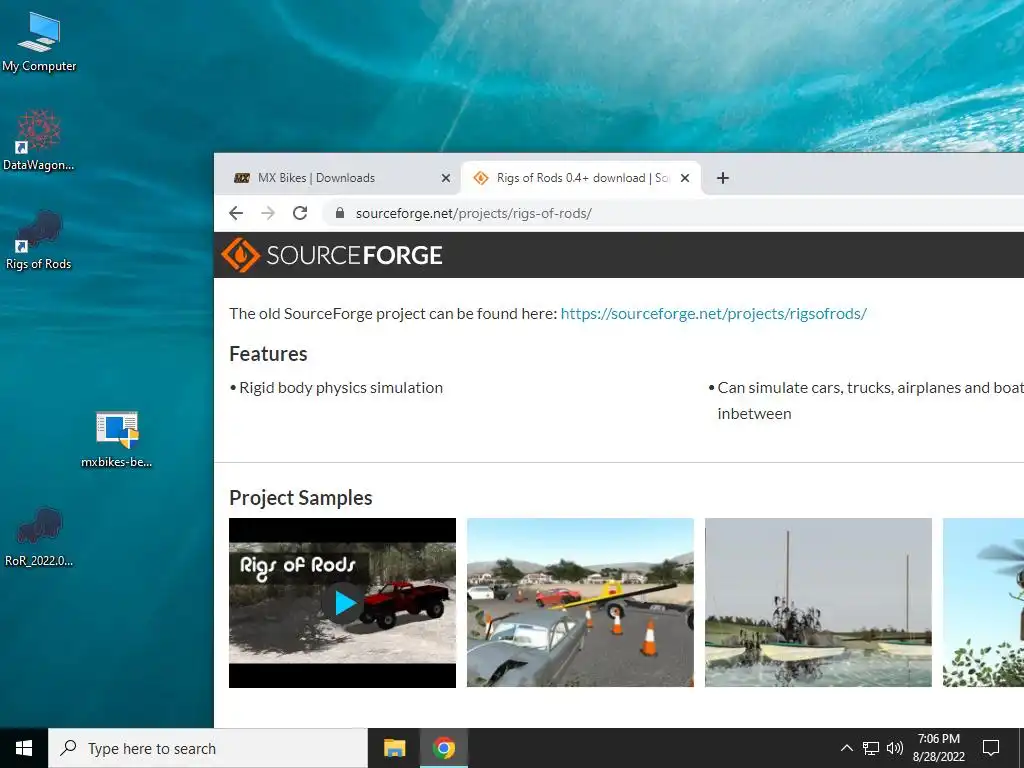Select the Rigs of Rods download tab
Viewport: 1024px width, 768px height.
click(x=581, y=178)
